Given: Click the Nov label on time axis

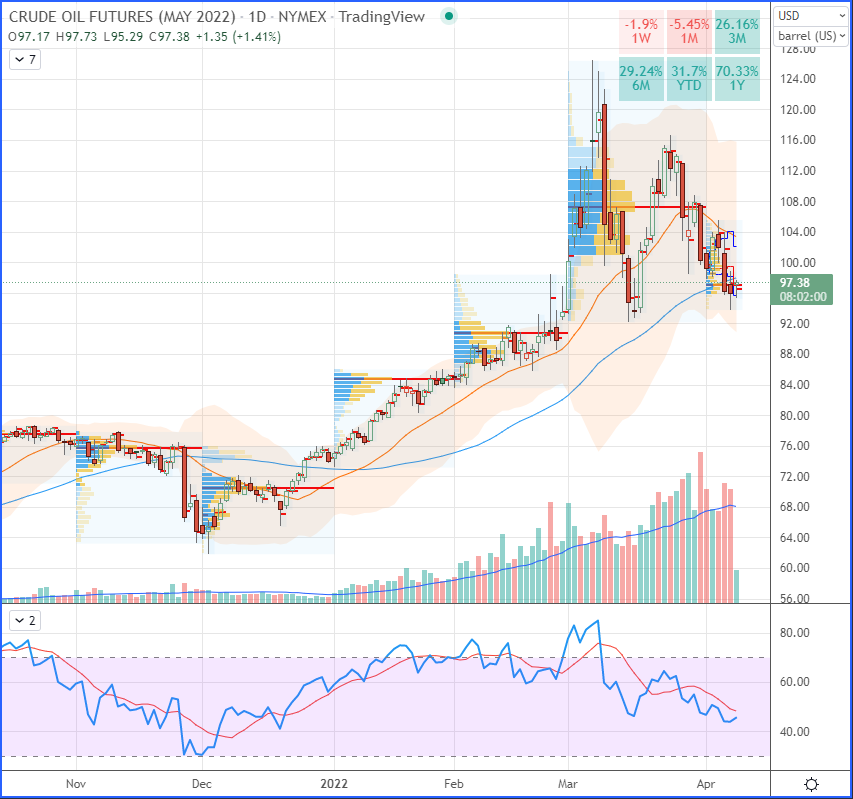Looking at the screenshot, I should point(76,784).
